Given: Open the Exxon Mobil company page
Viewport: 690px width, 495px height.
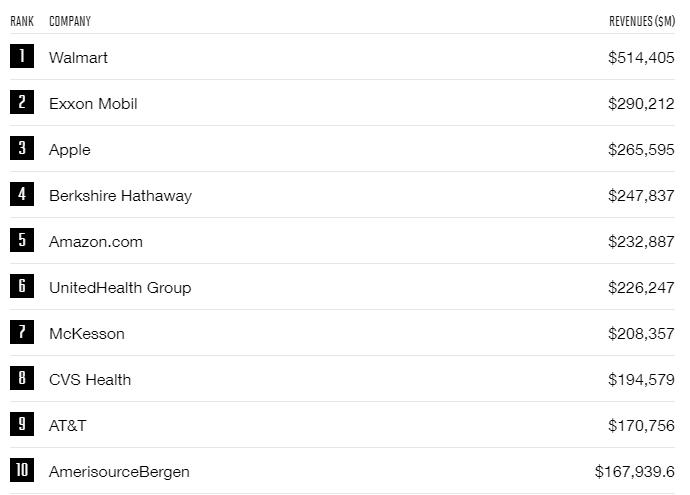Looking at the screenshot, I should point(93,104).
